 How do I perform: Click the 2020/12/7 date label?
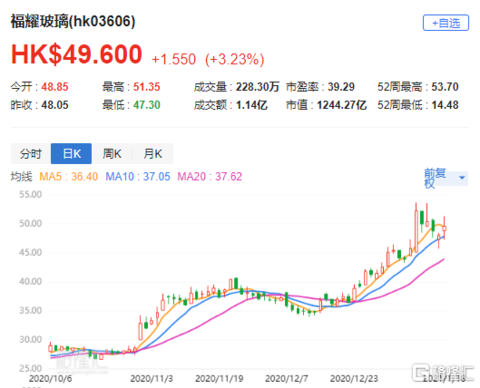point(287,379)
